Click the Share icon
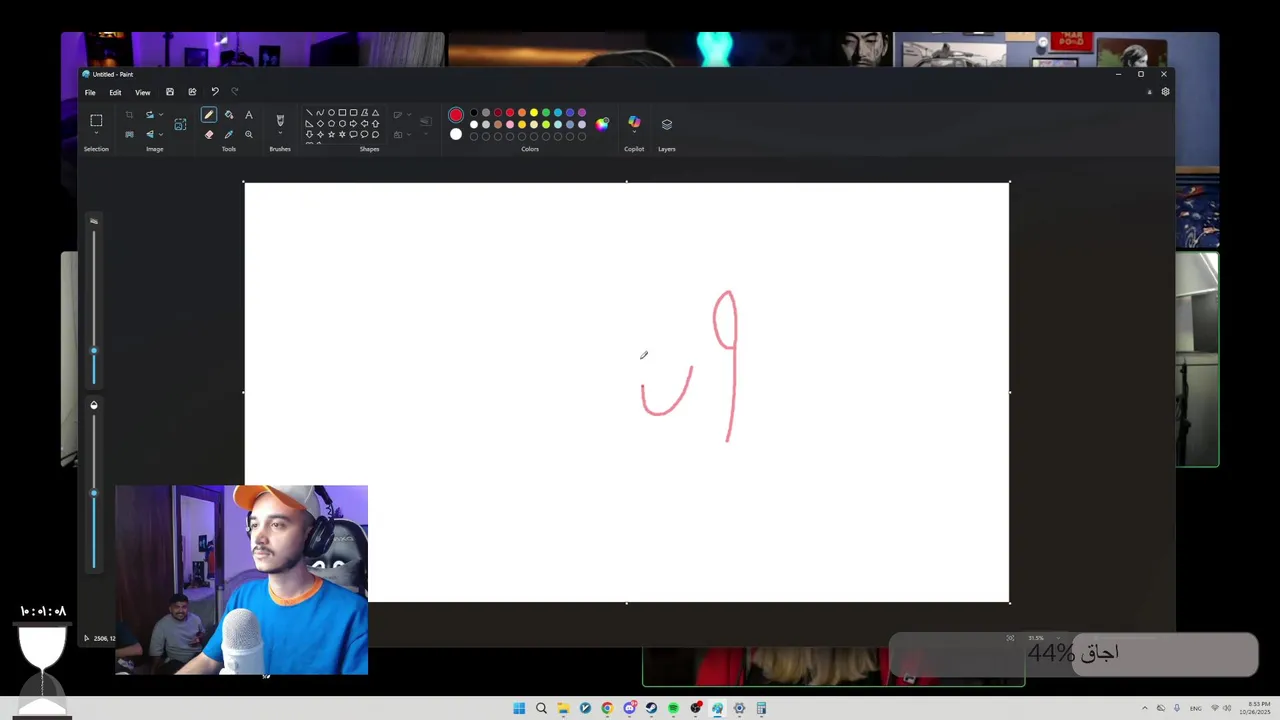 [192, 92]
